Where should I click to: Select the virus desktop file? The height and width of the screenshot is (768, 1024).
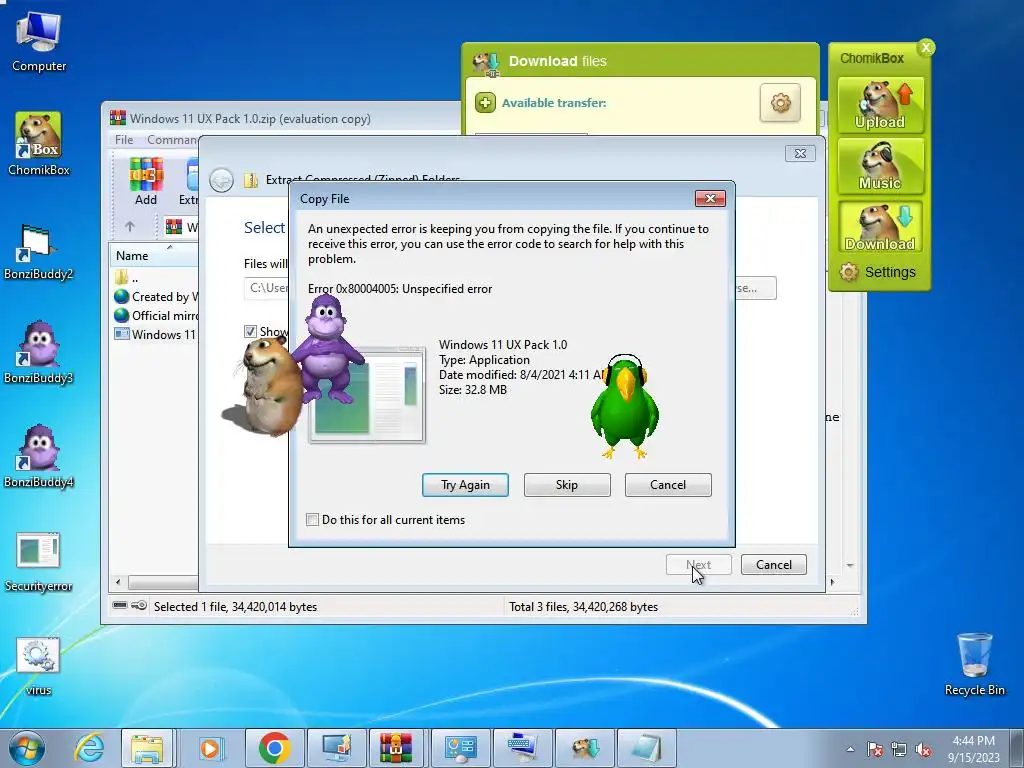[39, 666]
